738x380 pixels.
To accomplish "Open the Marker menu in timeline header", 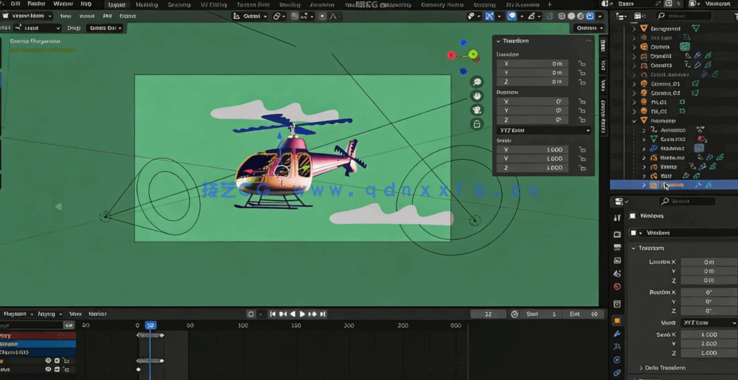I will coord(97,314).
